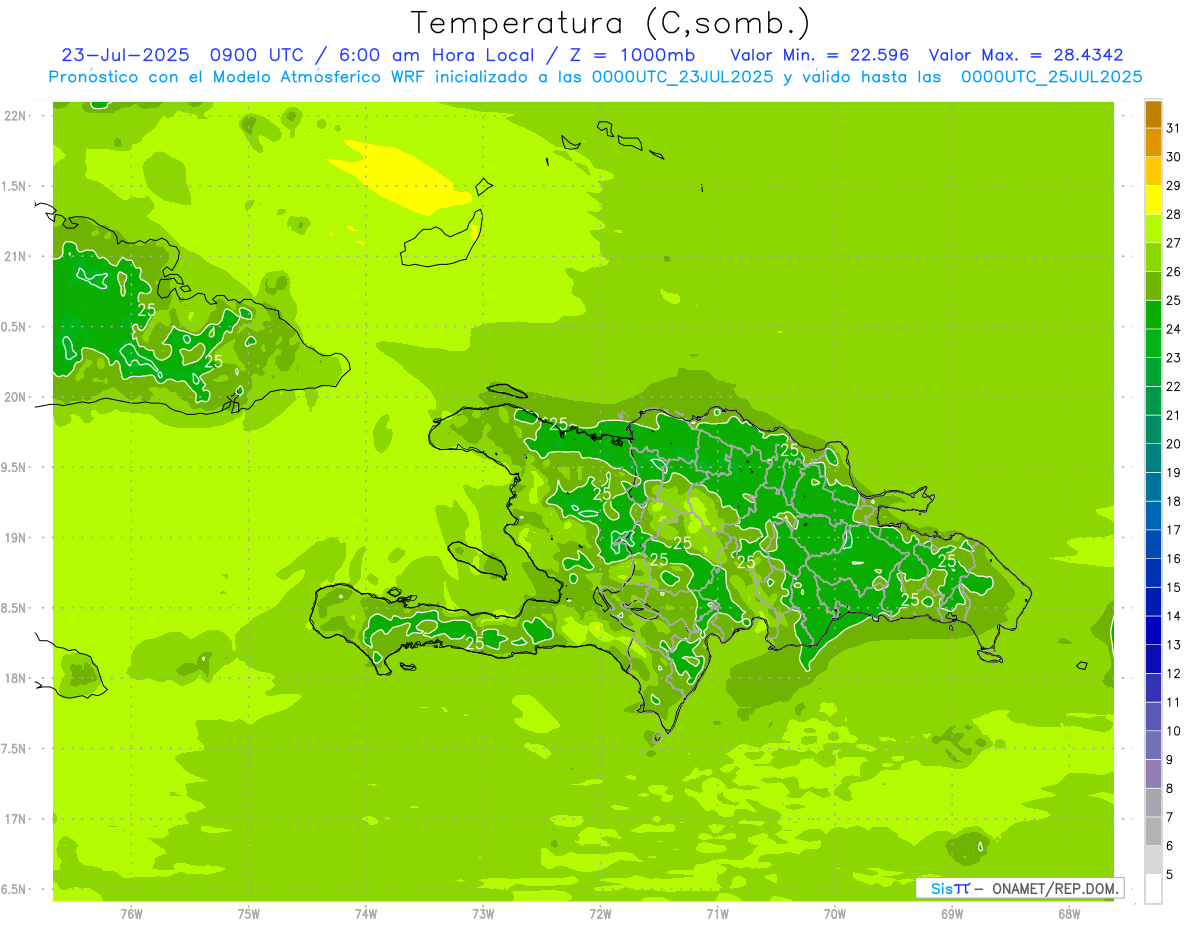Click the legend value "23"
Viewport: 1200px width, 927px height.
pos(1174,358)
